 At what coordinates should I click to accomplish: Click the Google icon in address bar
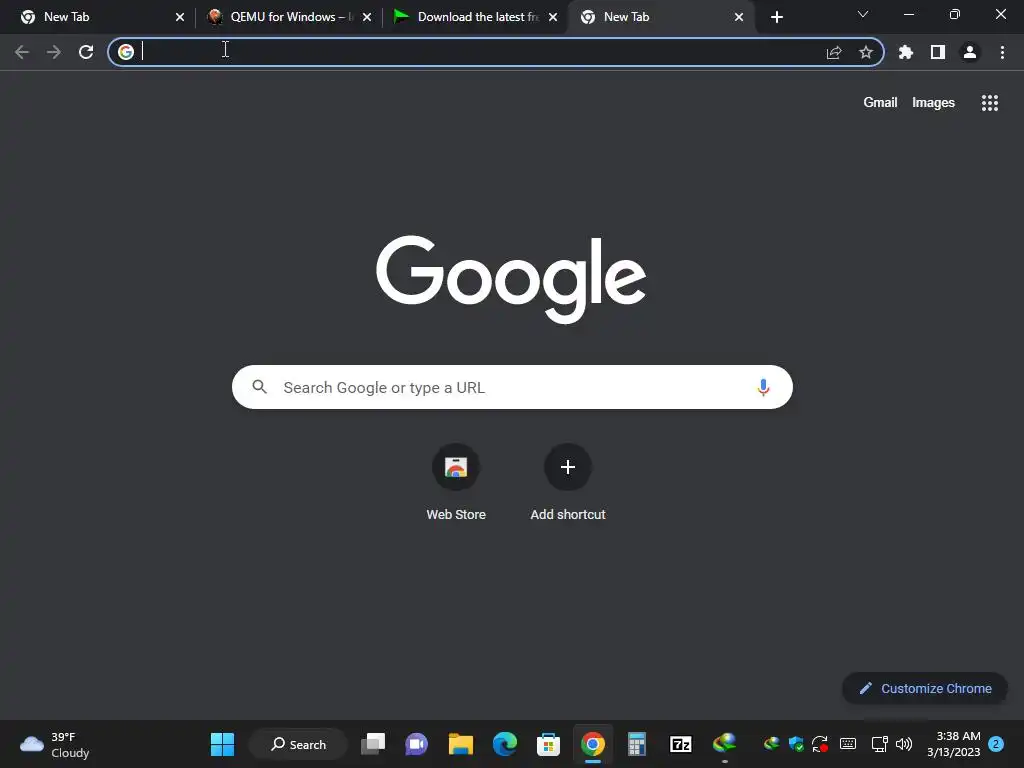(x=126, y=52)
